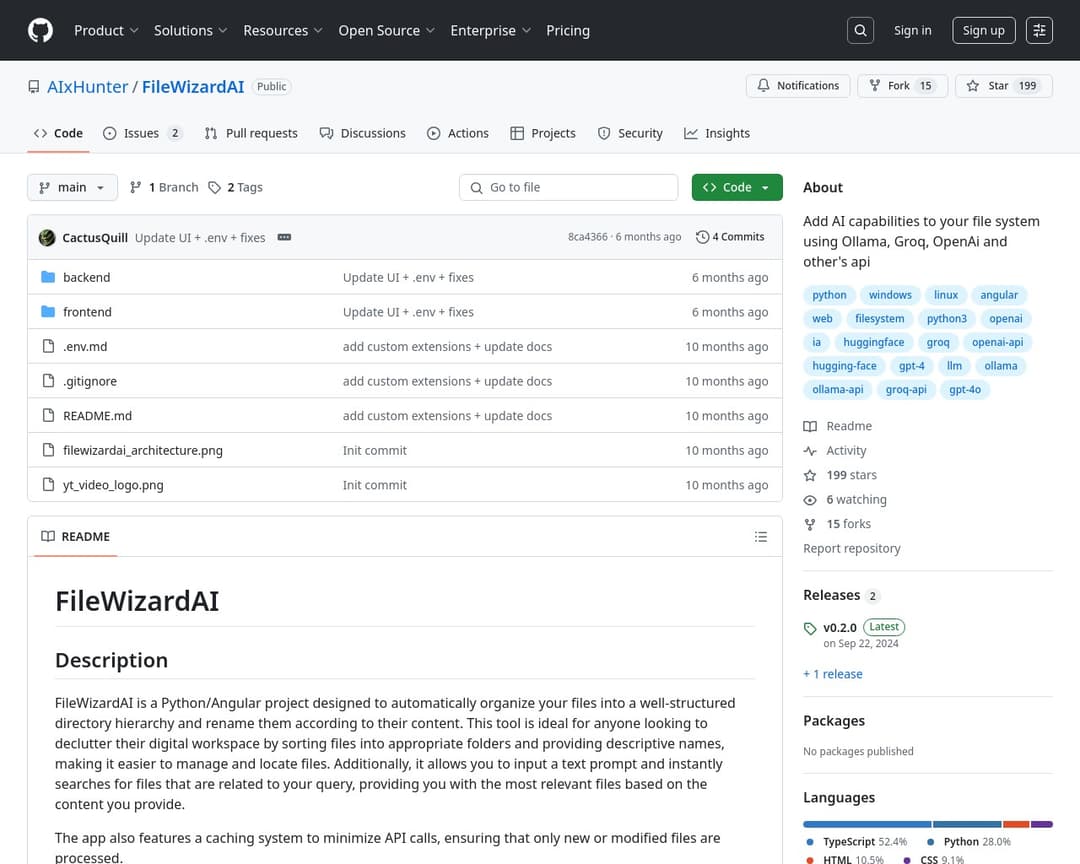Viewport: 1080px width, 864px height.
Task: Open the Solutions dropdown menu
Action: click(x=191, y=30)
